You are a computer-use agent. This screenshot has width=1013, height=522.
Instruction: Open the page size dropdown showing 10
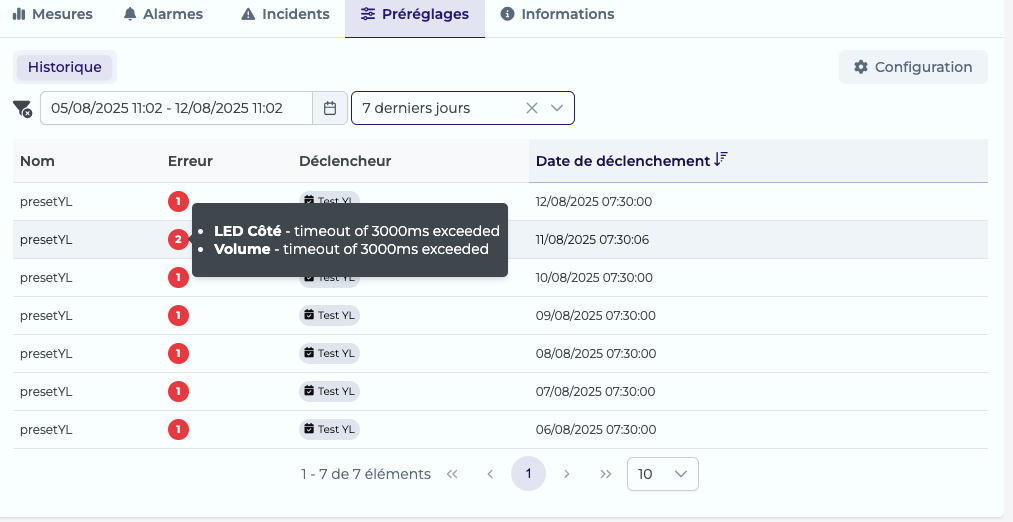coord(663,474)
